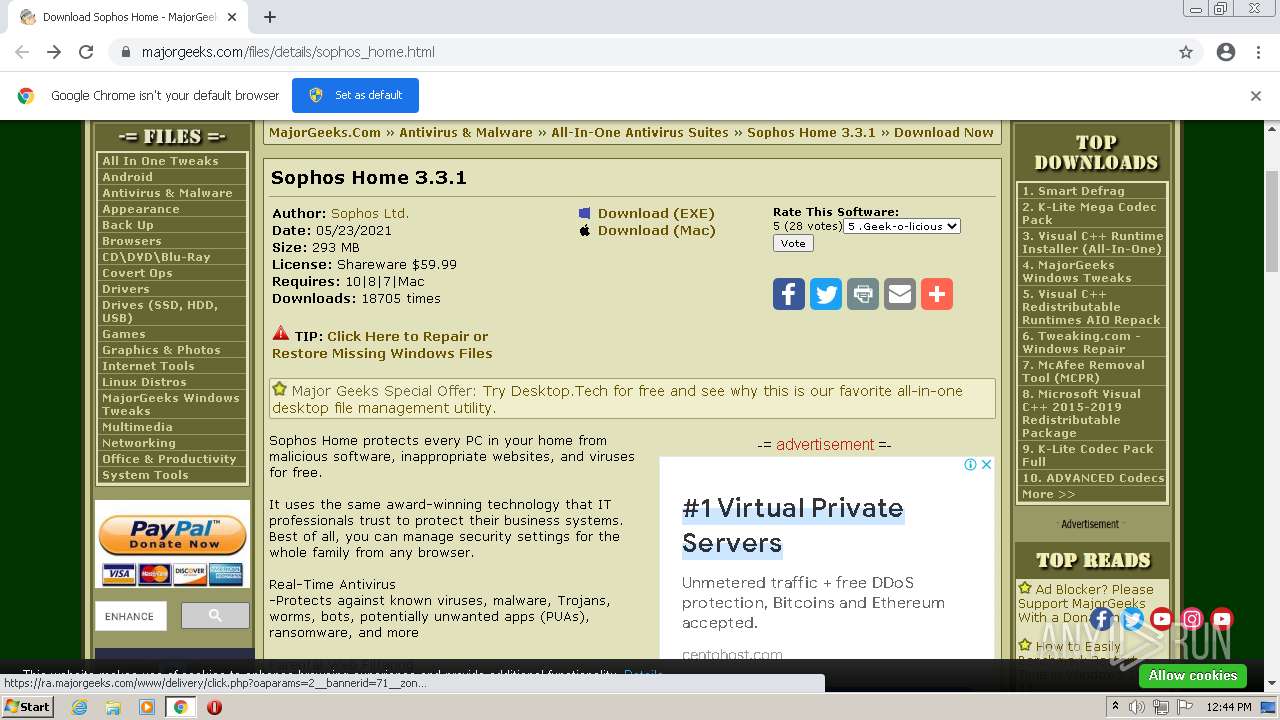Open the #1 Virtual Private Servers ad
This screenshot has width=1280, height=720.
tap(792, 525)
